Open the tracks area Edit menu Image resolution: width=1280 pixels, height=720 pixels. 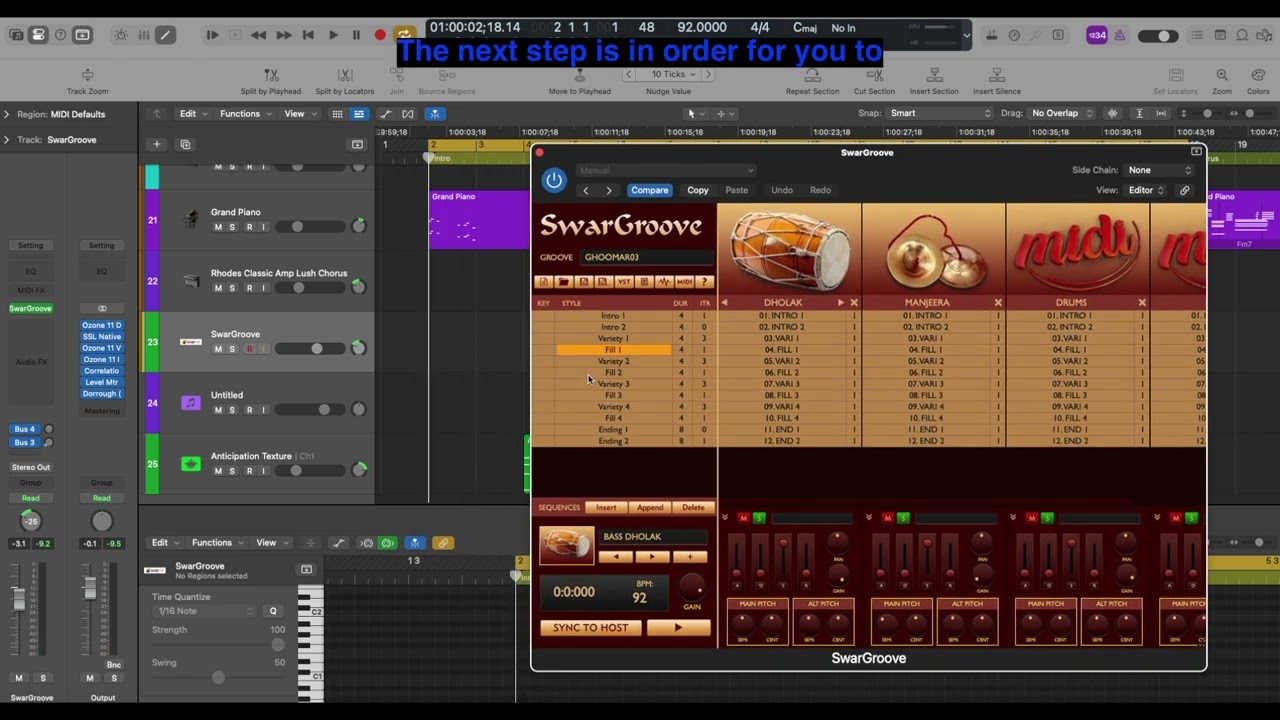tap(192, 114)
